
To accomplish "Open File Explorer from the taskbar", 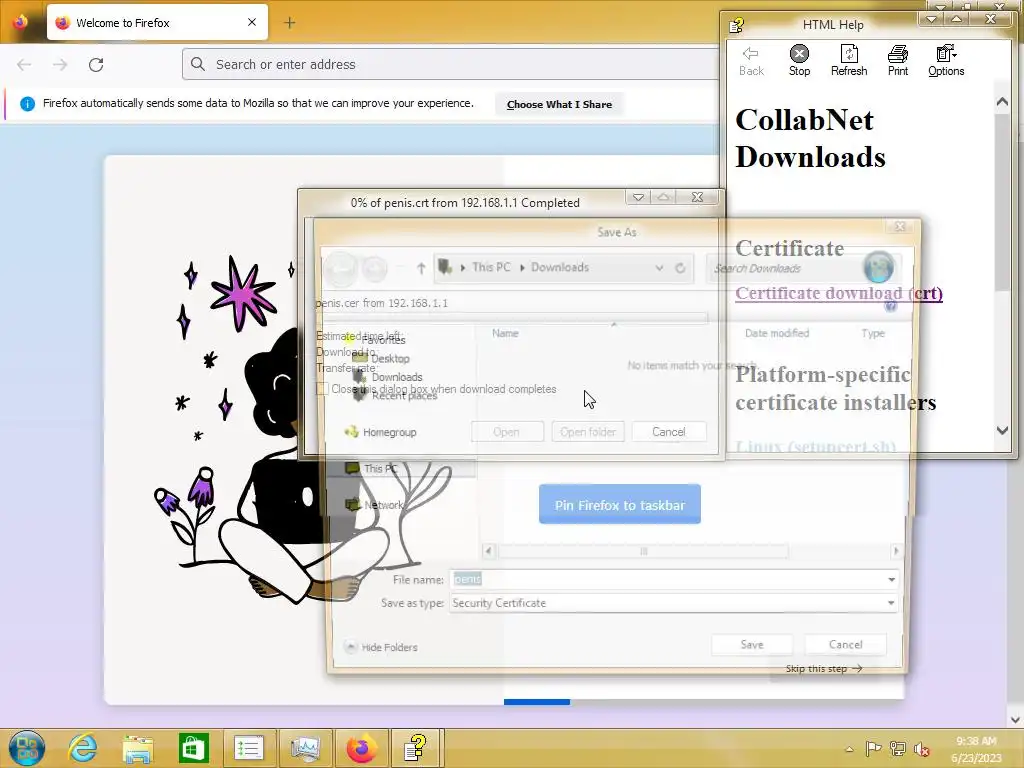I will tap(138, 748).
